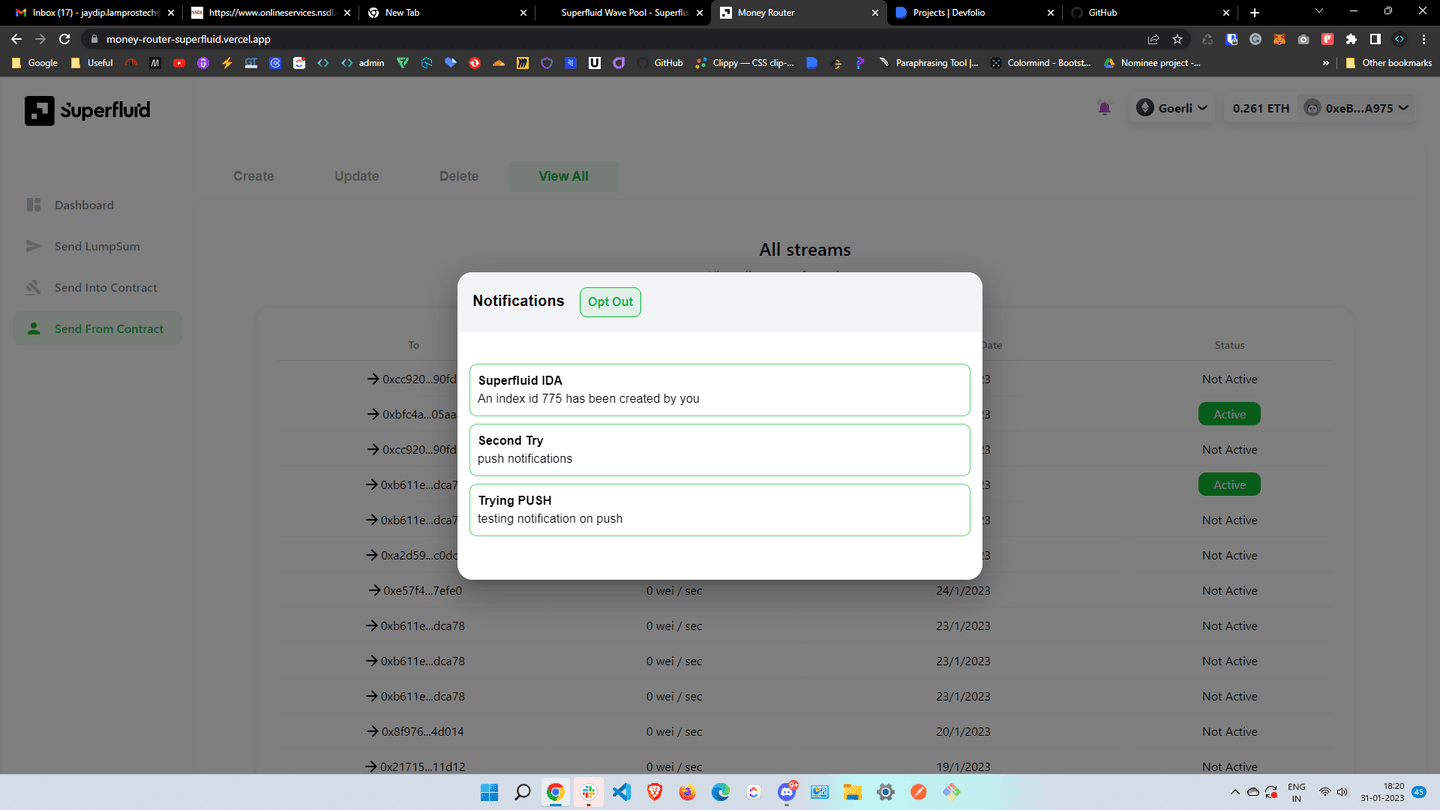Open the YouTube bookmark icon
Screen dimensions: 1440x810
(x=179, y=63)
